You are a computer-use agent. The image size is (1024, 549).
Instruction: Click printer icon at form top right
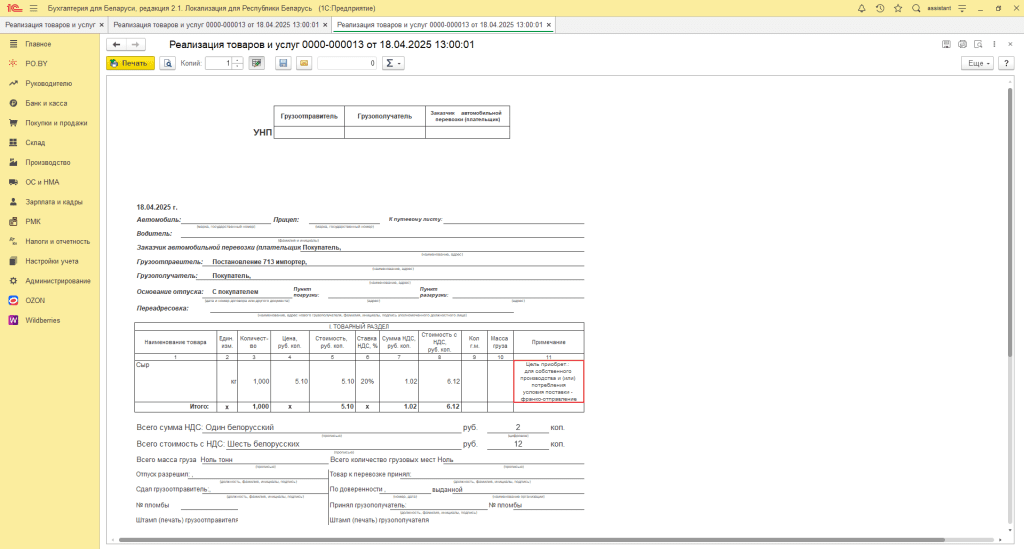(x=962, y=44)
